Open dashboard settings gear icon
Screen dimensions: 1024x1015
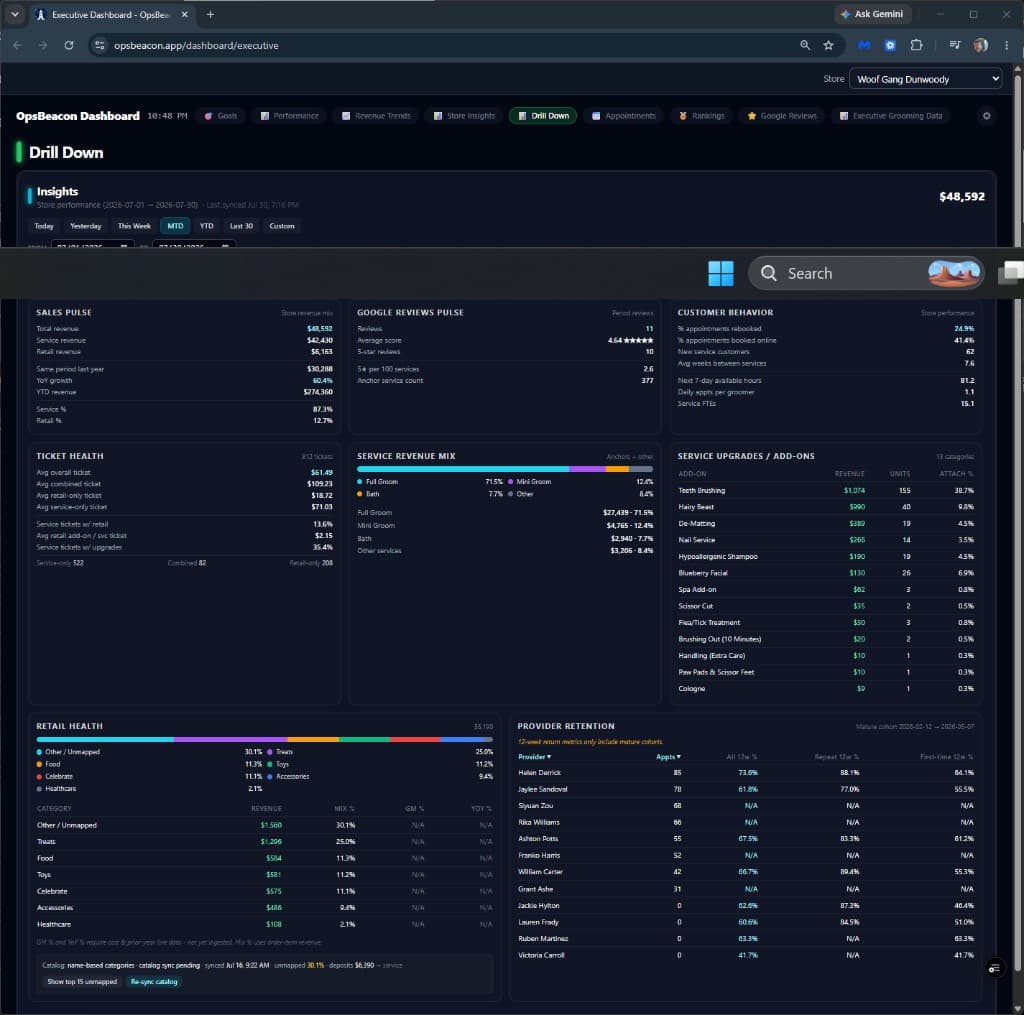pos(986,116)
